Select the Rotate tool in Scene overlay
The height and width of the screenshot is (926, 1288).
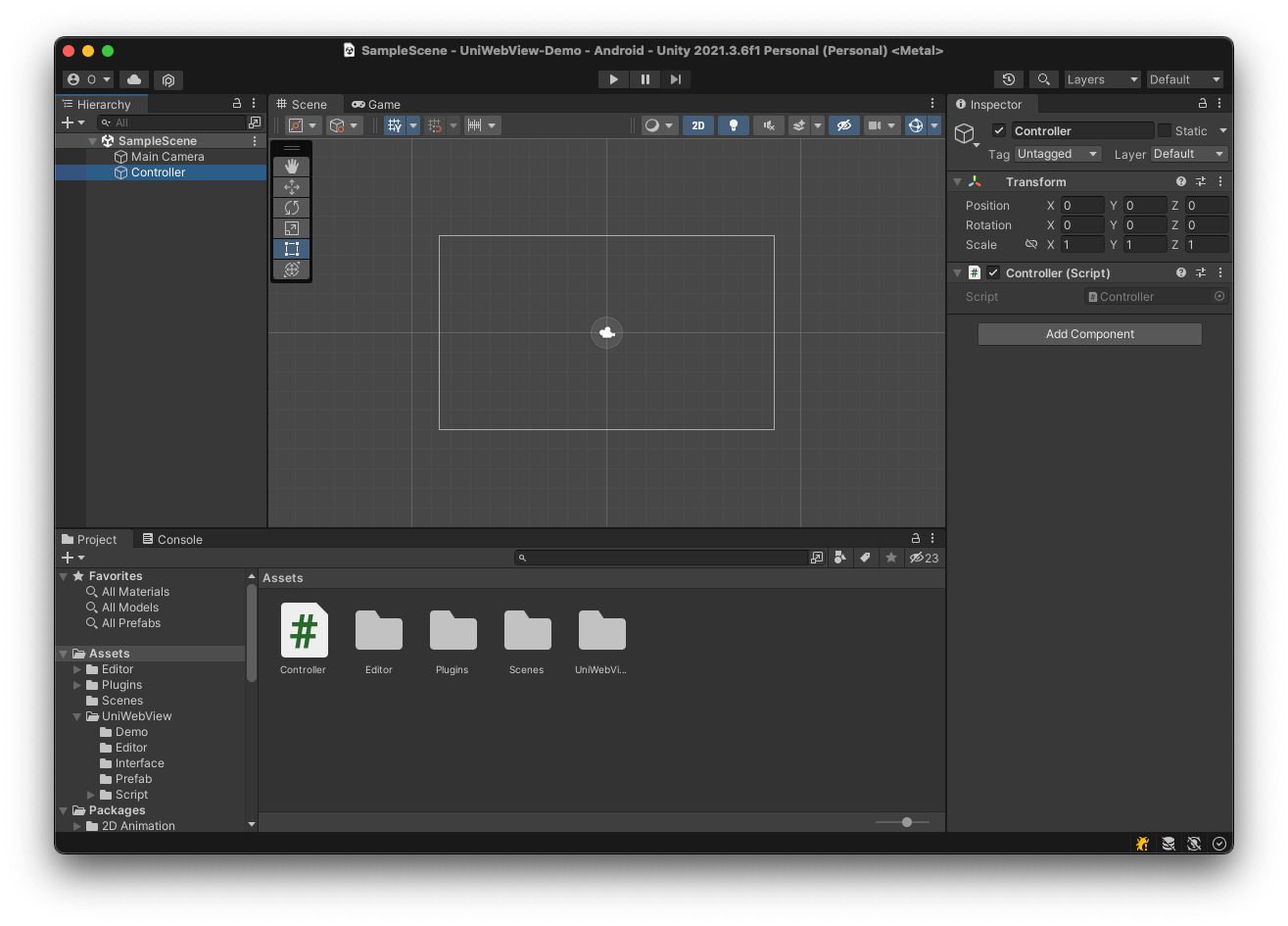coord(291,208)
